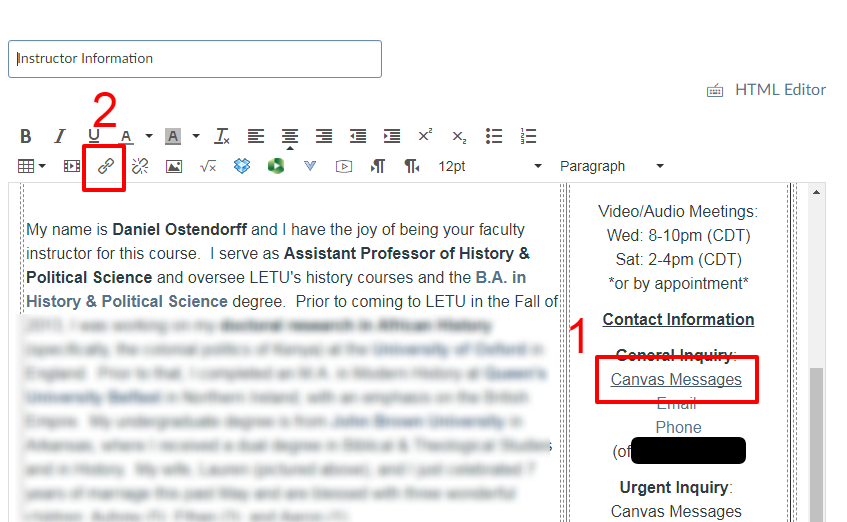This screenshot has height=522, width=847.
Task: Center align the text
Action: tap(290, 136)
